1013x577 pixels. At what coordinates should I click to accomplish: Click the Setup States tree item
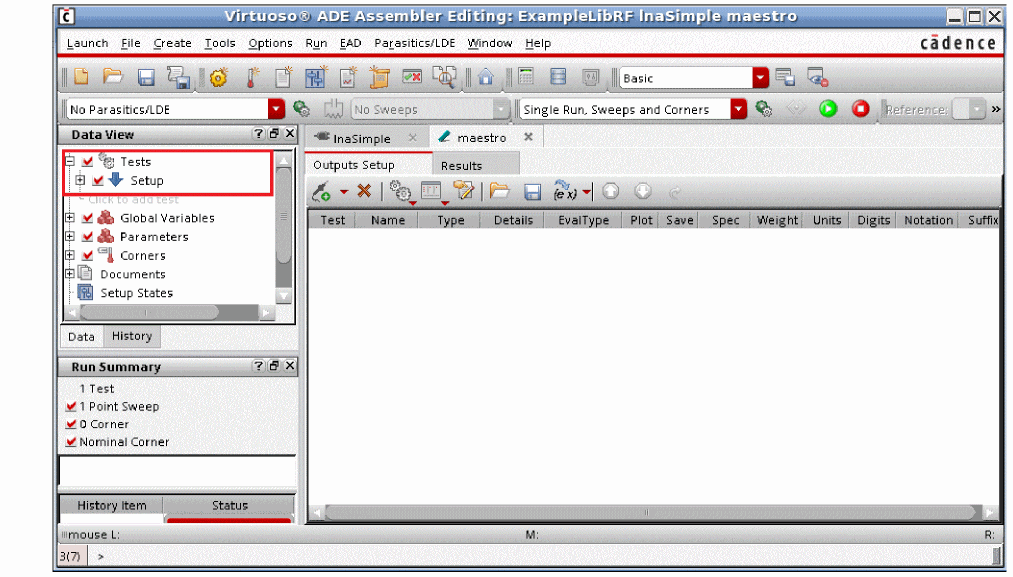pyautogui.click(x=136, y=293)
